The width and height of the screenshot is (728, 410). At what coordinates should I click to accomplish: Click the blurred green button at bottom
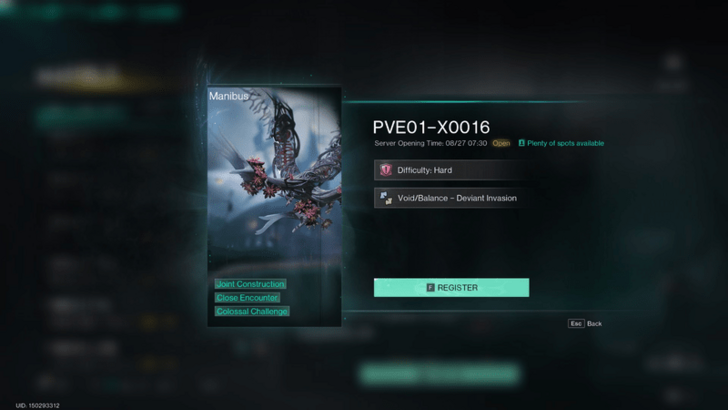[x=440, y=374]
